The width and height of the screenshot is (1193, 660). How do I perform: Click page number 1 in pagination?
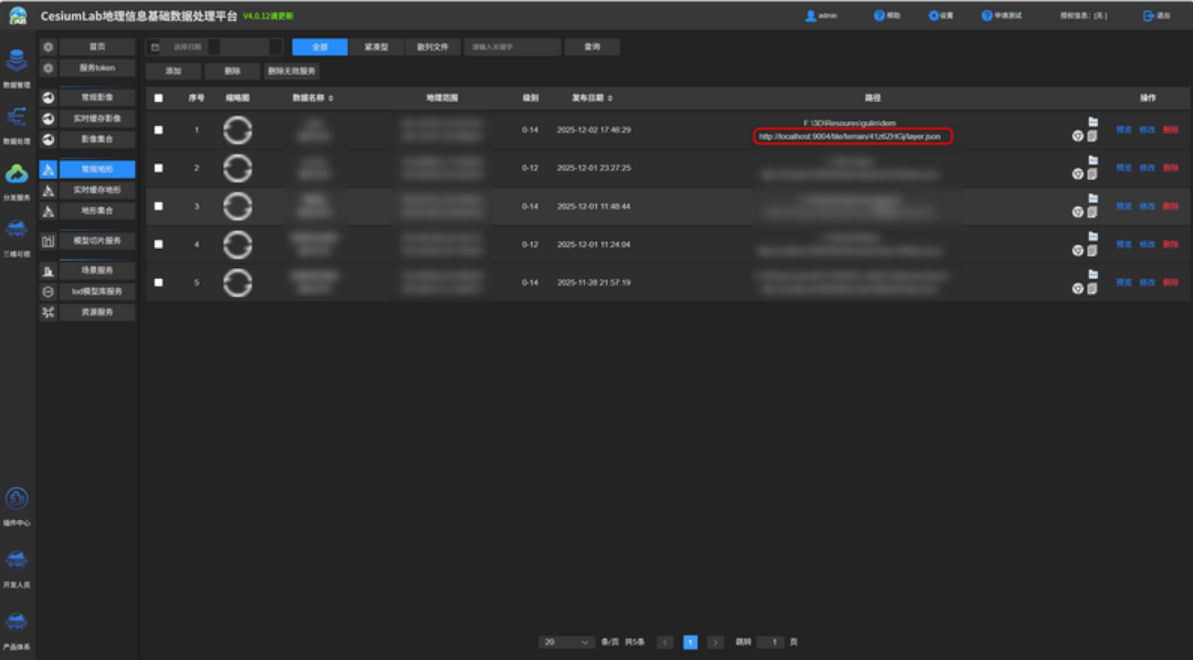tap(690, 642)
